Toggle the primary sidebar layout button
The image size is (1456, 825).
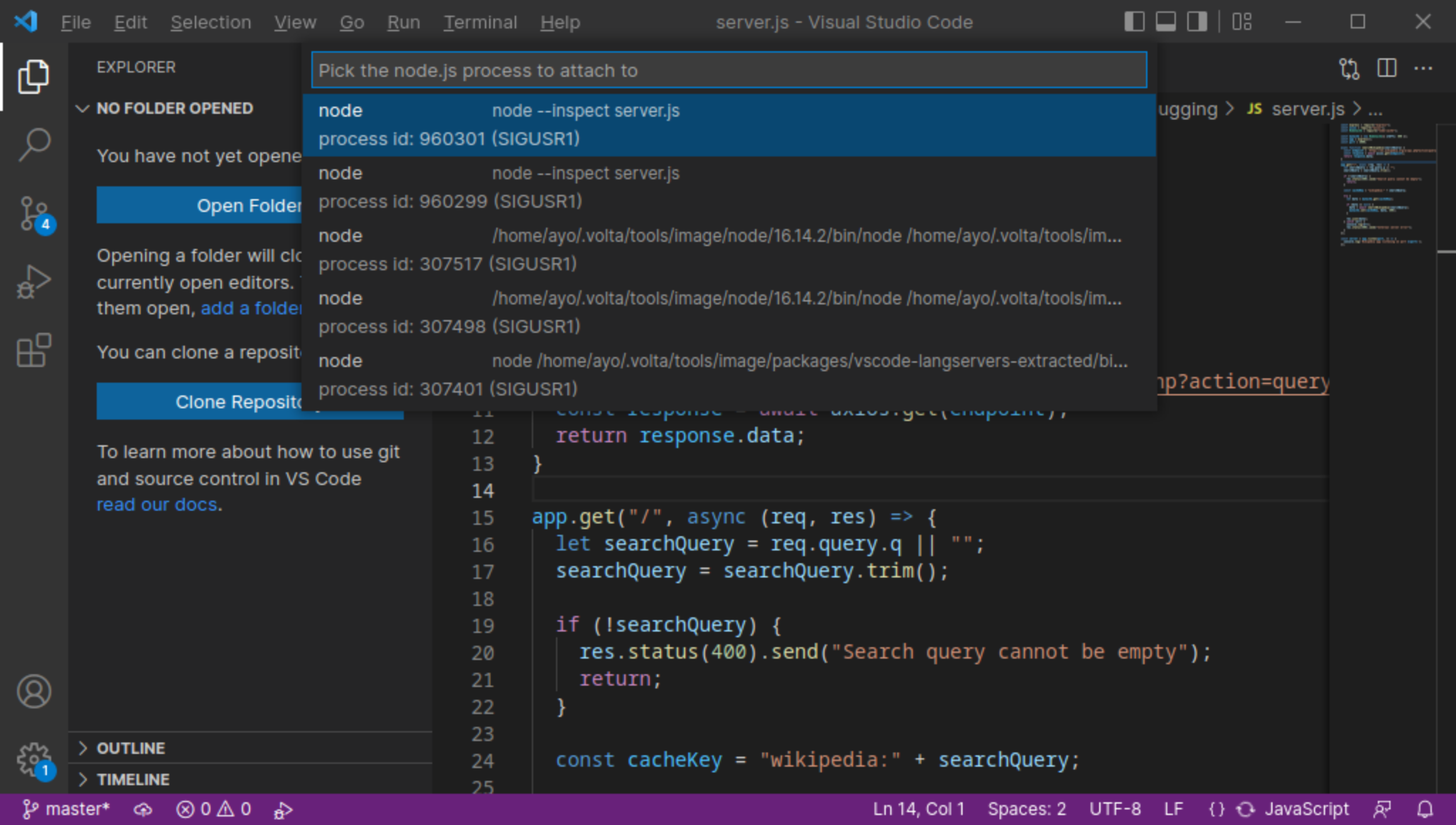[x=1133, y=21]
